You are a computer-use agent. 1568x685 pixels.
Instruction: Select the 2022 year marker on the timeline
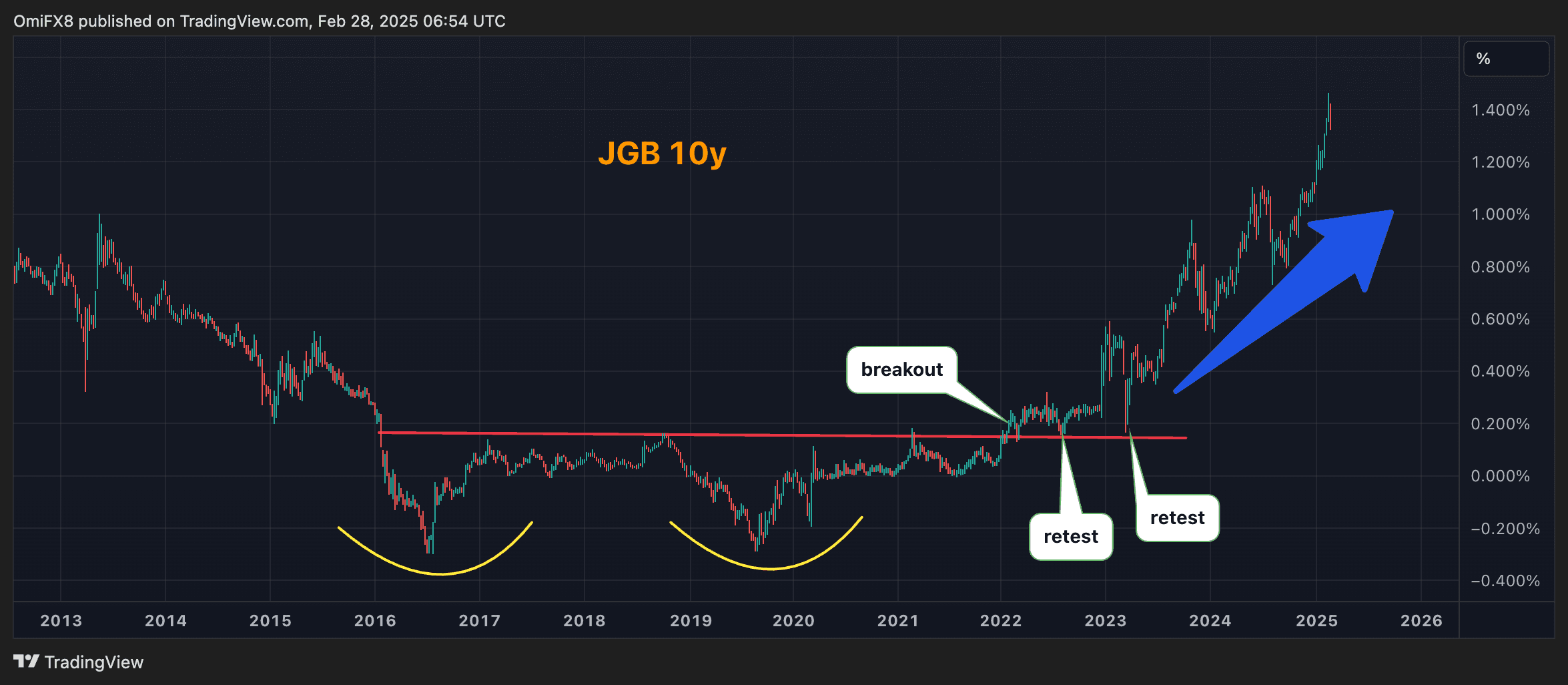[1002, 620]
